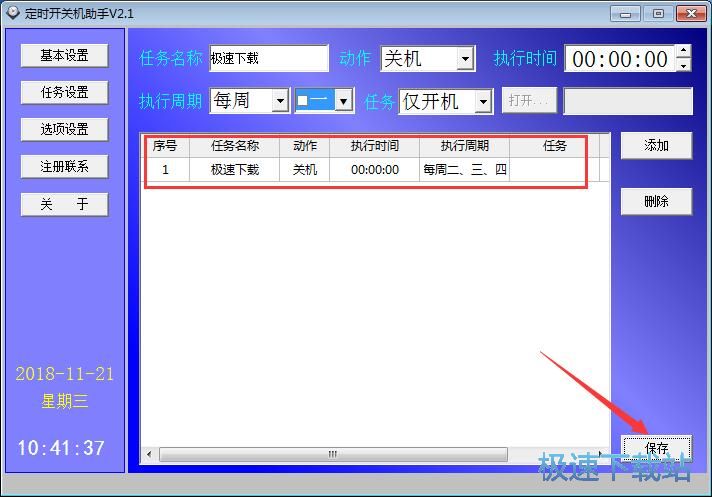Image resolution: width=712 pixels, height=497 pixels.
Task: Open 选项设置 options settings page
Action: point(64,130)
